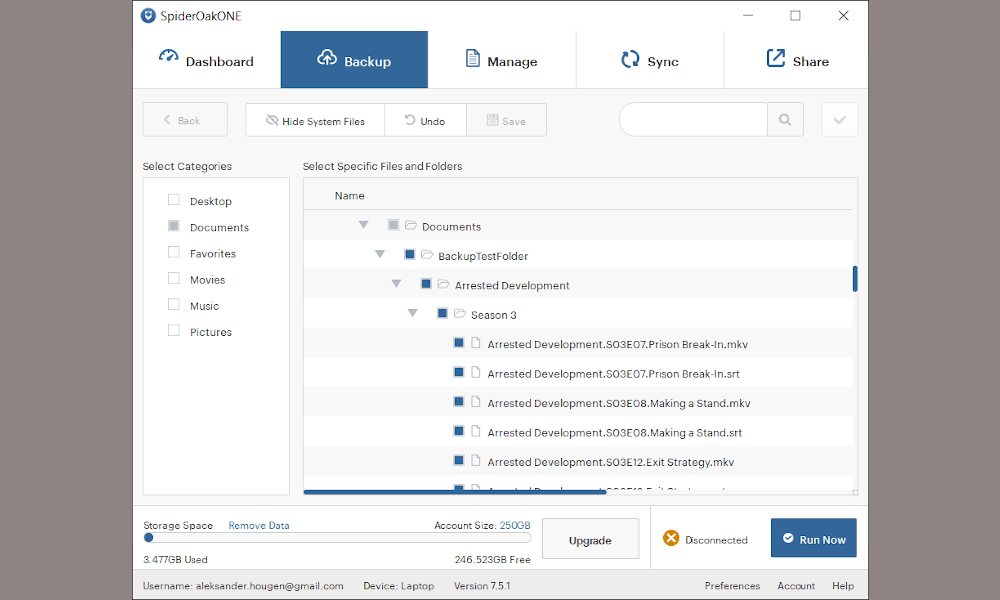Click the Season 3 folder icon
Image resolution: width=1000 pixels, height=600 pixels.
click(460, 313)
